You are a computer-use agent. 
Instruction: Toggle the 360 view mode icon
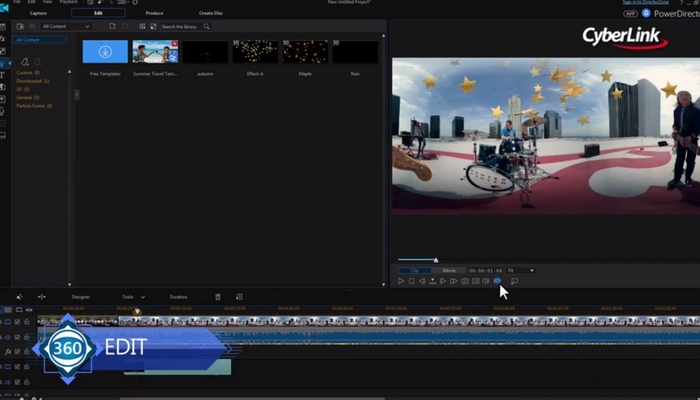497,281
